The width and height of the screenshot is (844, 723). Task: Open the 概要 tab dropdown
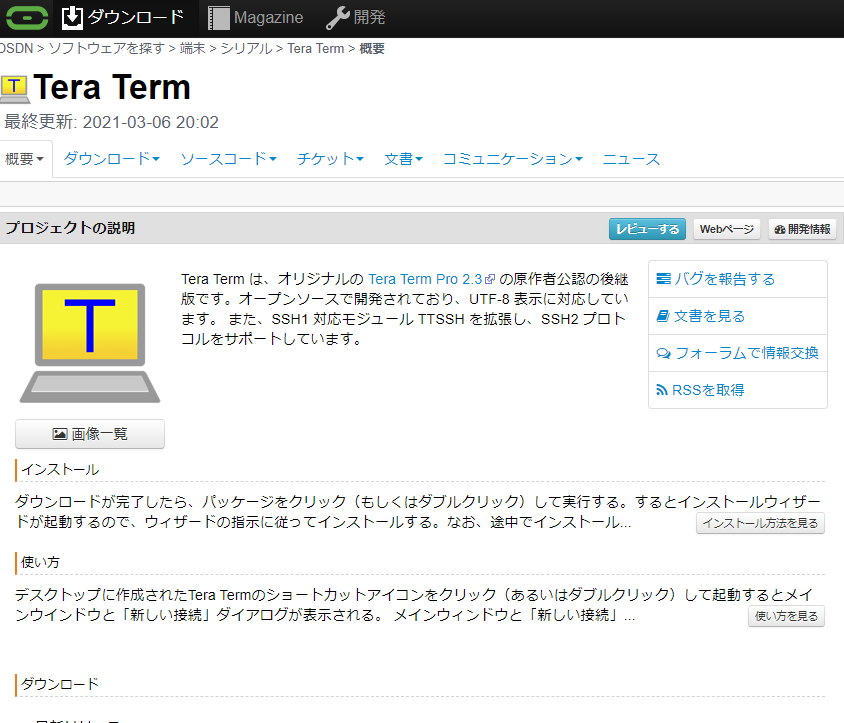point(24,159)
